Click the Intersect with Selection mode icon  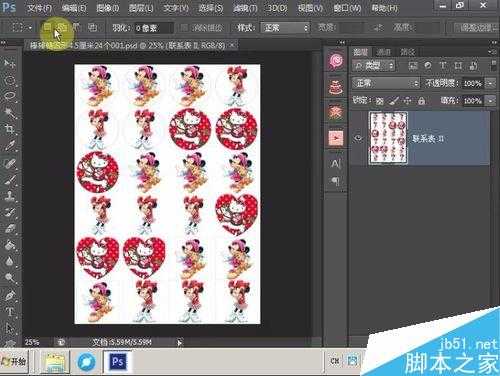[x=92, y=27]
